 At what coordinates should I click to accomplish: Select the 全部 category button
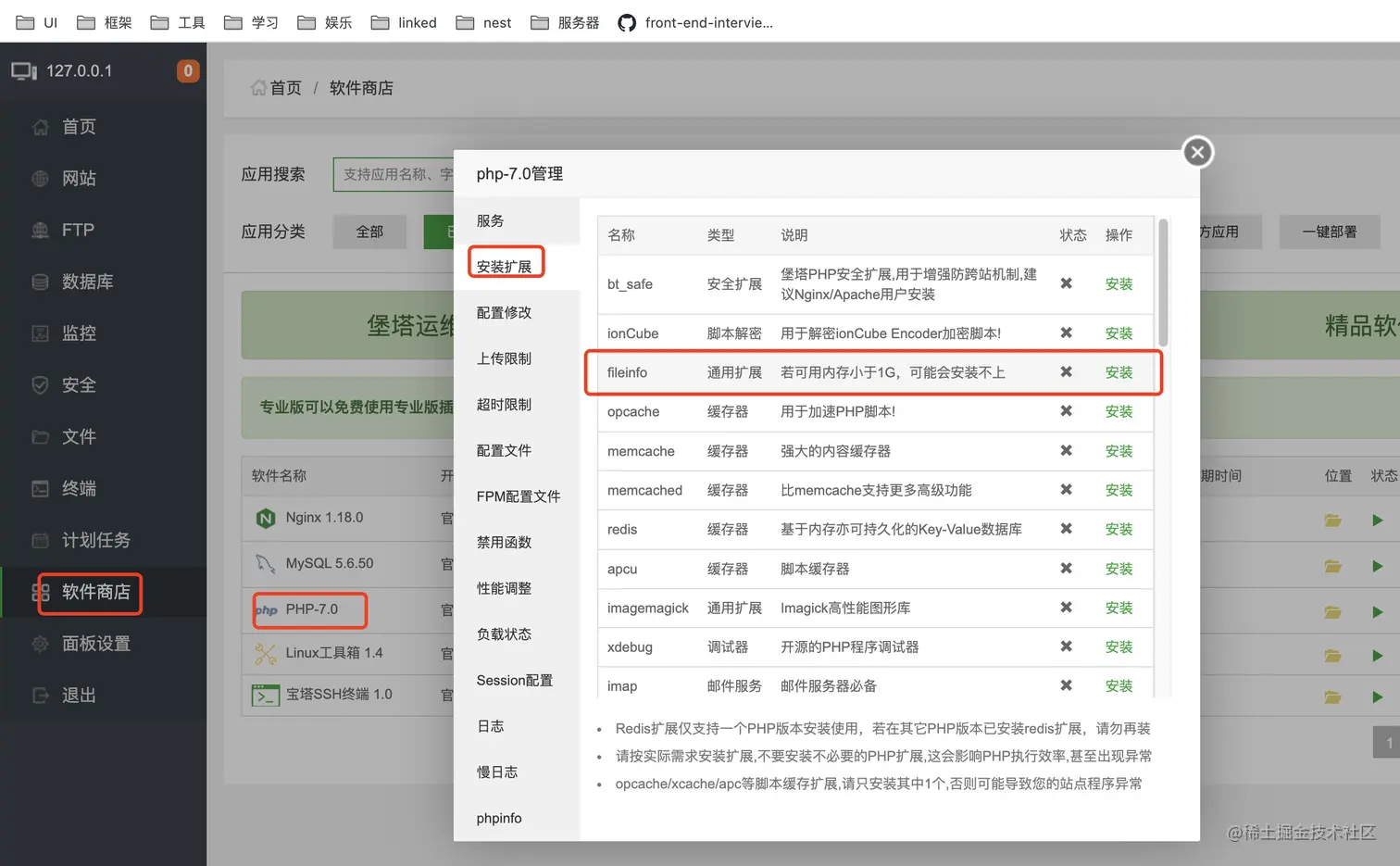click(x=369, y=232)
